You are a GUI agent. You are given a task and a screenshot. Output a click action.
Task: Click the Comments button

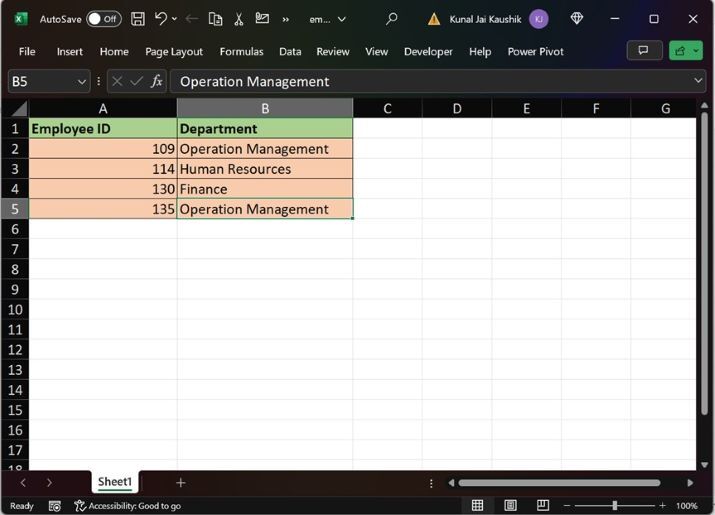(x=644, y=51)
